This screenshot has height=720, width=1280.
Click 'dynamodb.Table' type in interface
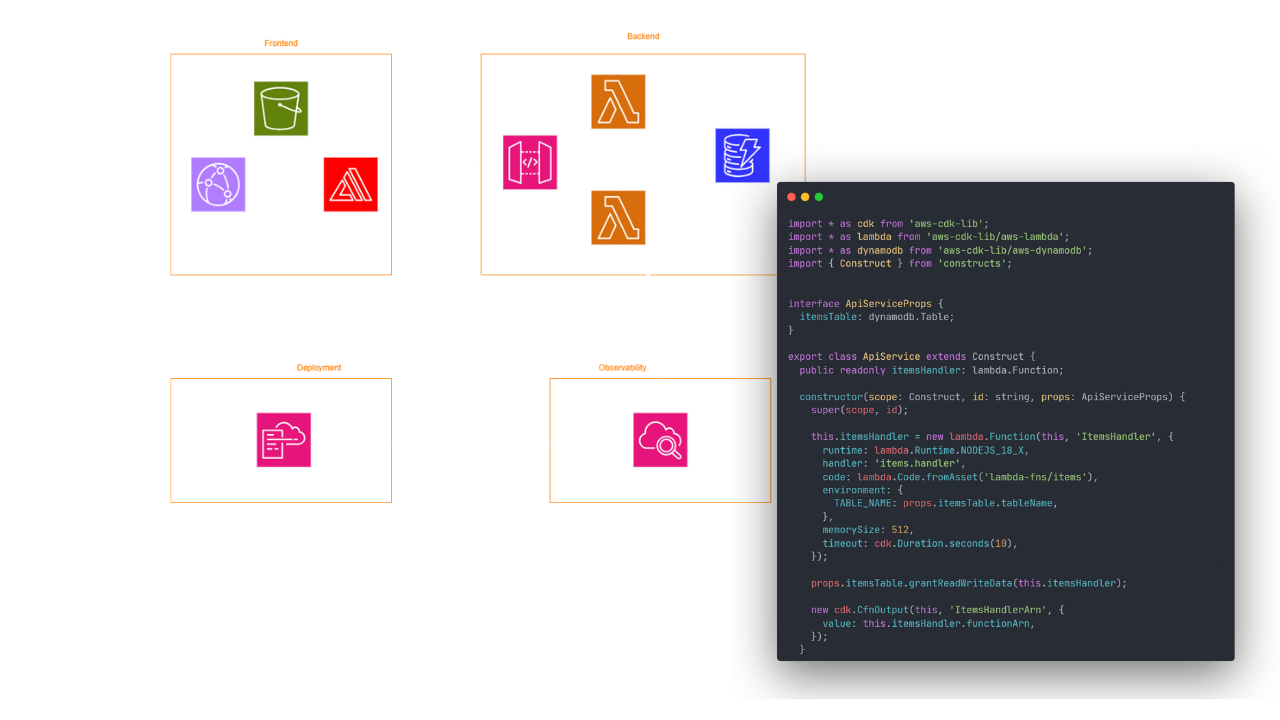(x=910, y=316)
